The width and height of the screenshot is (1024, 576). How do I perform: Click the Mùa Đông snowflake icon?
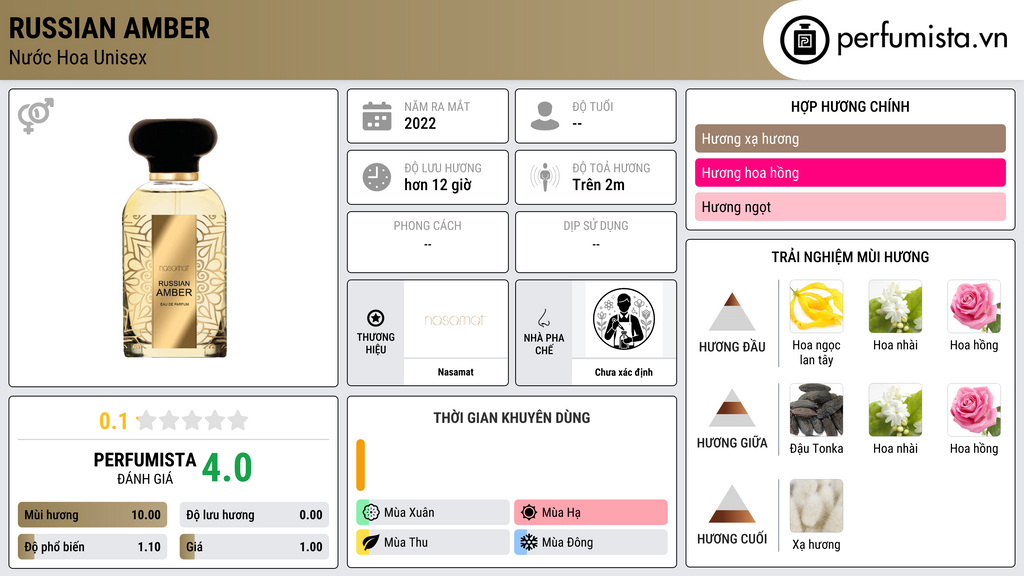(529, 542)
